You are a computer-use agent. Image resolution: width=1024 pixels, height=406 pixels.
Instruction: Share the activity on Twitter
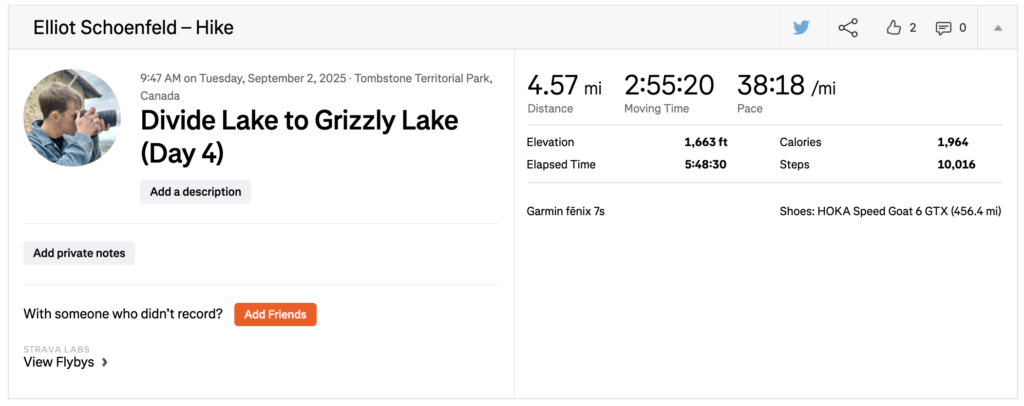tap(801, 28)
